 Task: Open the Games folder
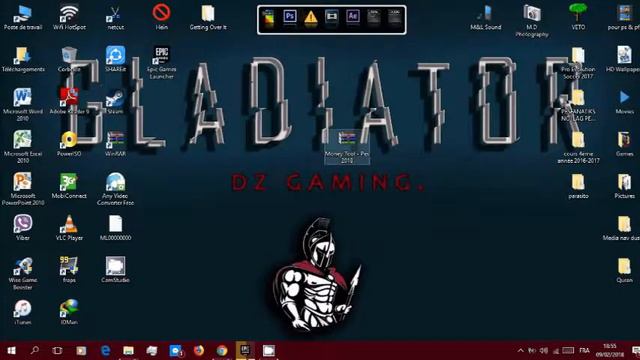624,144
